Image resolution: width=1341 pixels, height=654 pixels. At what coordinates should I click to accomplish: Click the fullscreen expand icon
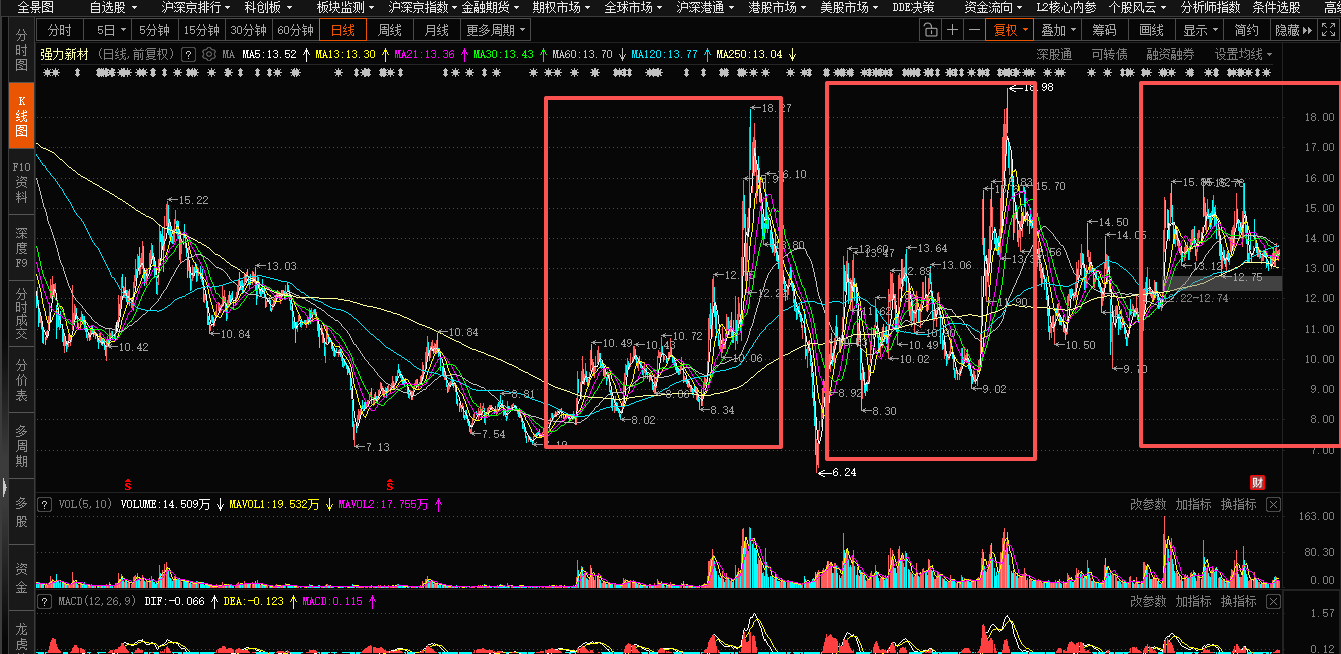1330,30
